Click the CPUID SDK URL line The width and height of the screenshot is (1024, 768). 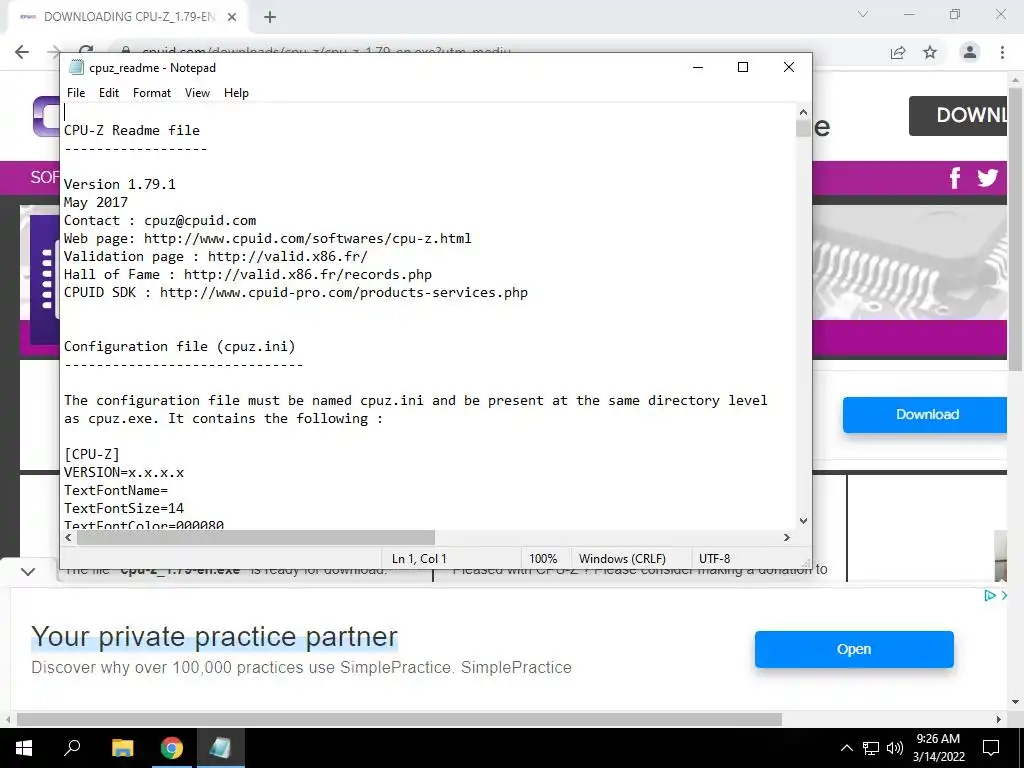click(x=296, y=293)
